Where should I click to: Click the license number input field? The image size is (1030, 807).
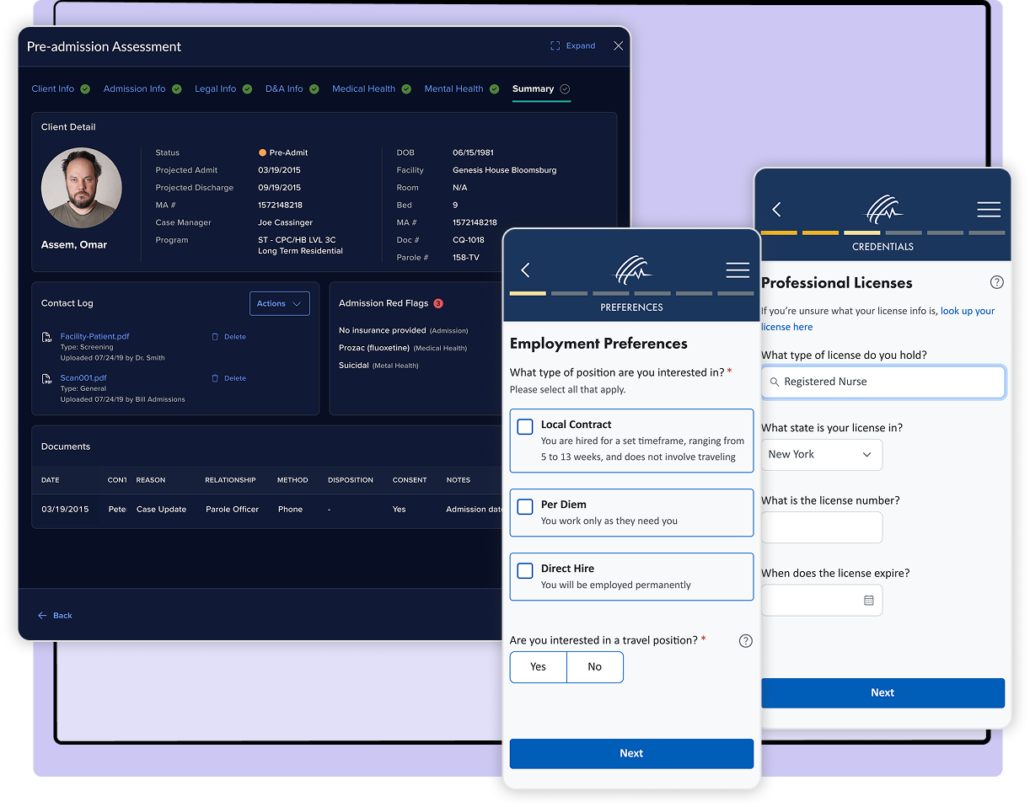[821, 527]
